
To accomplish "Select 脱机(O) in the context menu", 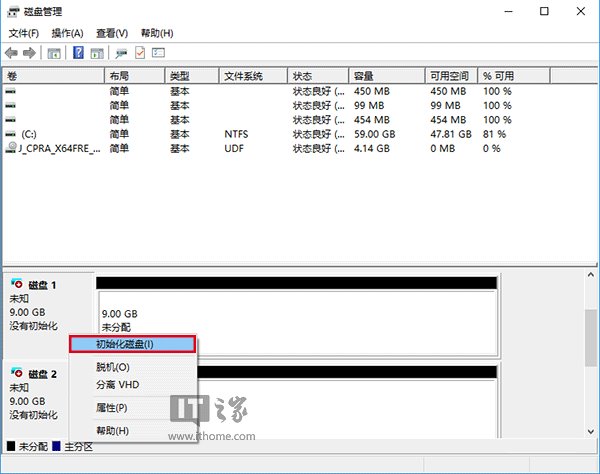I will (113, 367).
